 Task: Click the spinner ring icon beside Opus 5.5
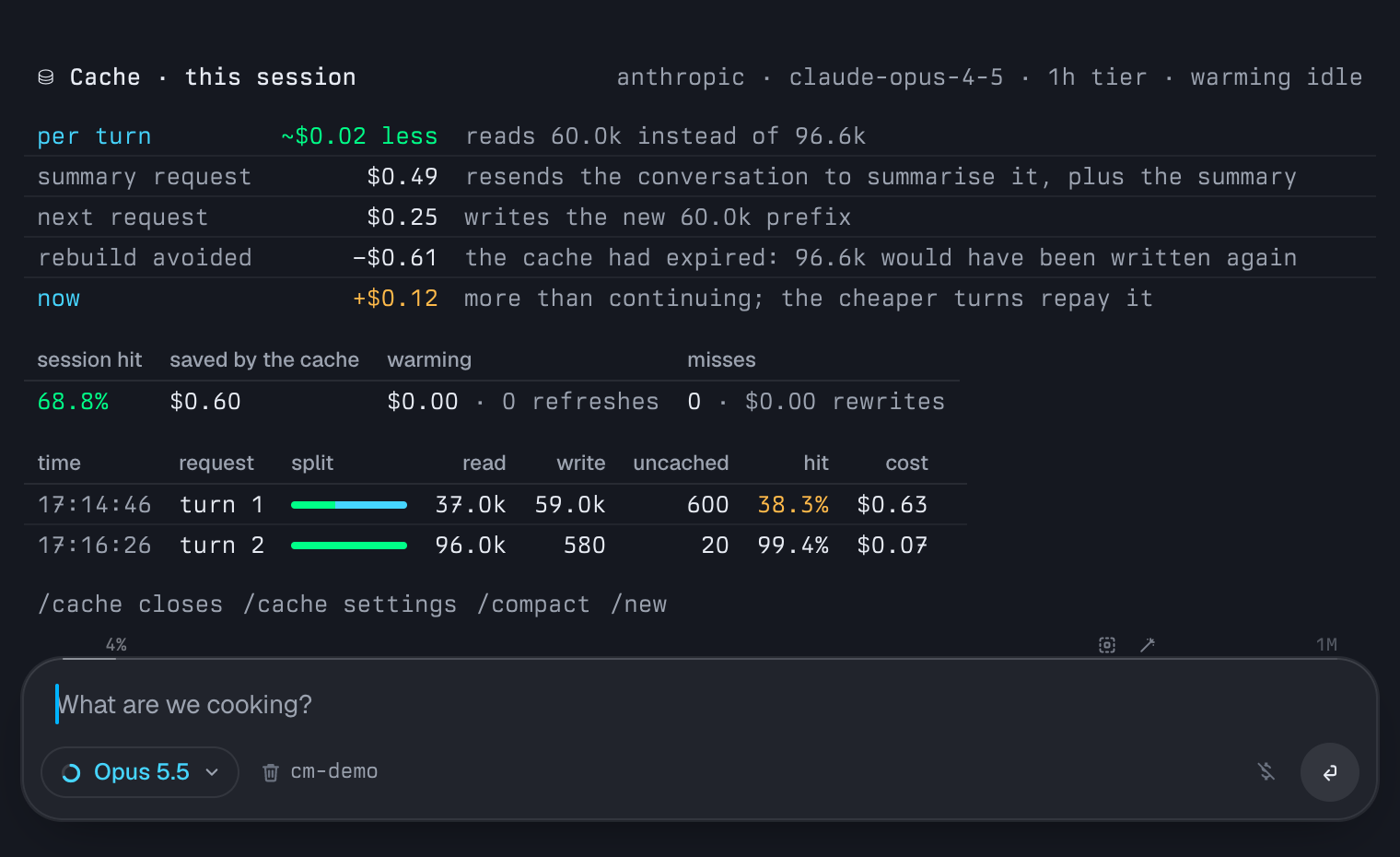pyautogui.click(x=71, y=773)
